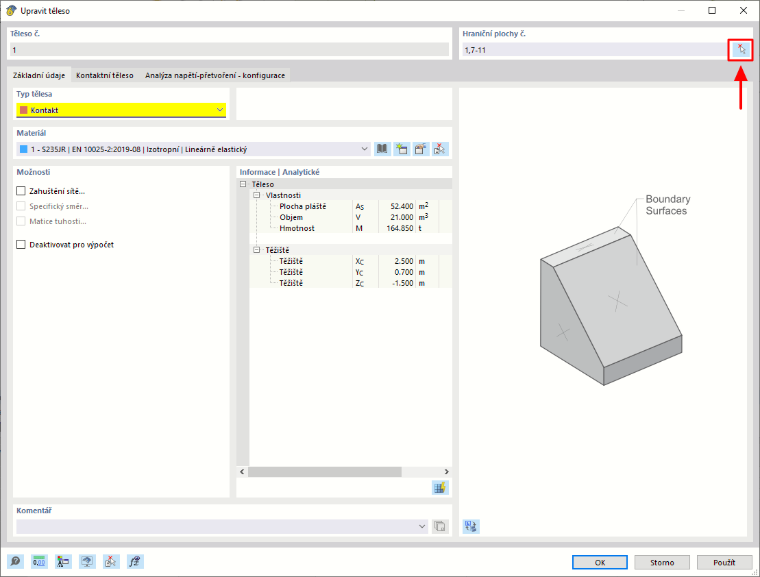Click the Těleso č. input field
Image resolution: width=760 pixels, height=577 pixels.
pos(229,49)
